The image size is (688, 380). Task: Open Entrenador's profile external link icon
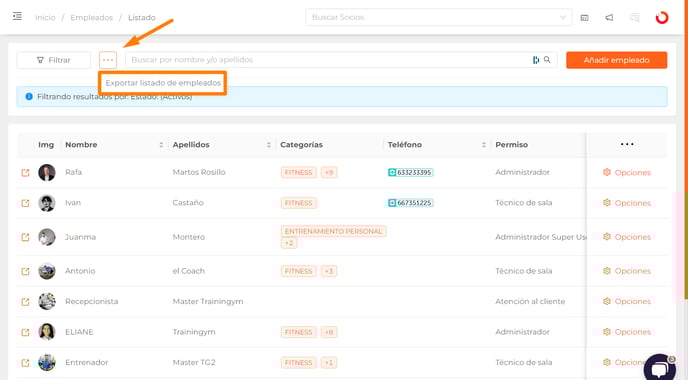[25, 363]
